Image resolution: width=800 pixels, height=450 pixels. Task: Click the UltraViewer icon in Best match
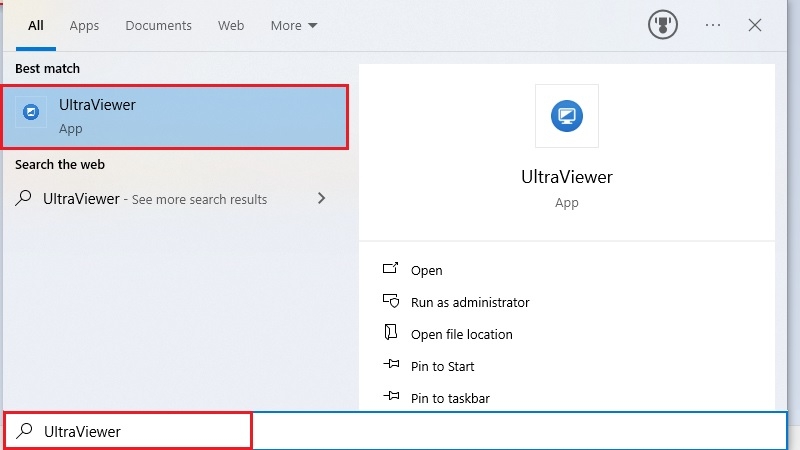coord(31,112)
